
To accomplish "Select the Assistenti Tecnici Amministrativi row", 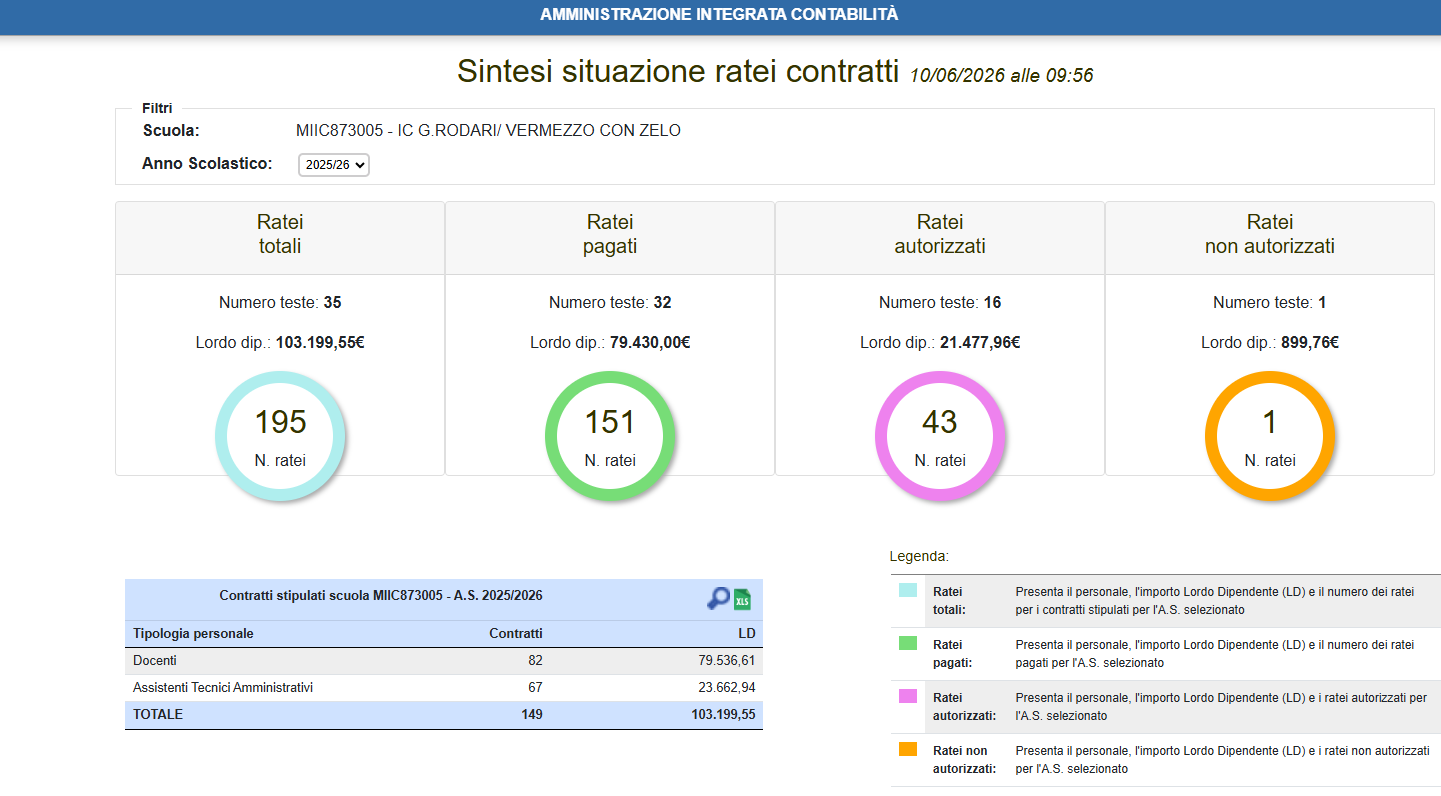I will [x=444, y=688].
